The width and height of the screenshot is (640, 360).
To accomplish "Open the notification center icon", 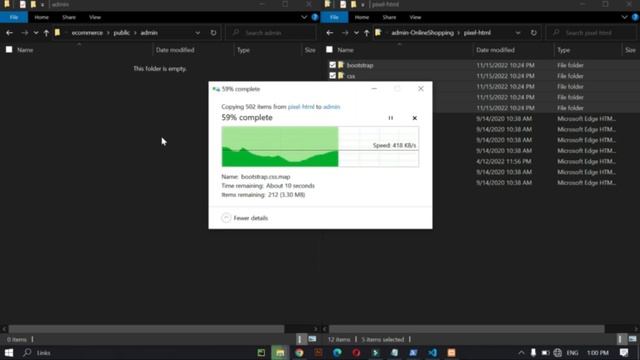I will (624, 353).
